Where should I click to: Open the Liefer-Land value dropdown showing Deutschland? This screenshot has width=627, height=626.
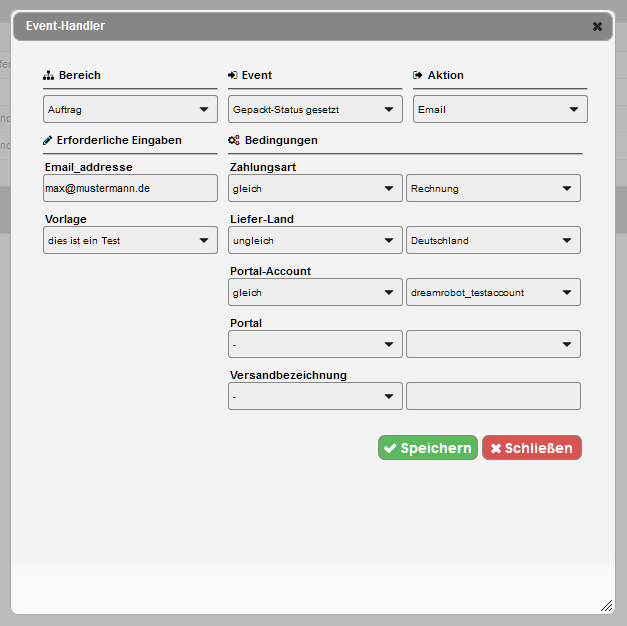tap(493, 240)
